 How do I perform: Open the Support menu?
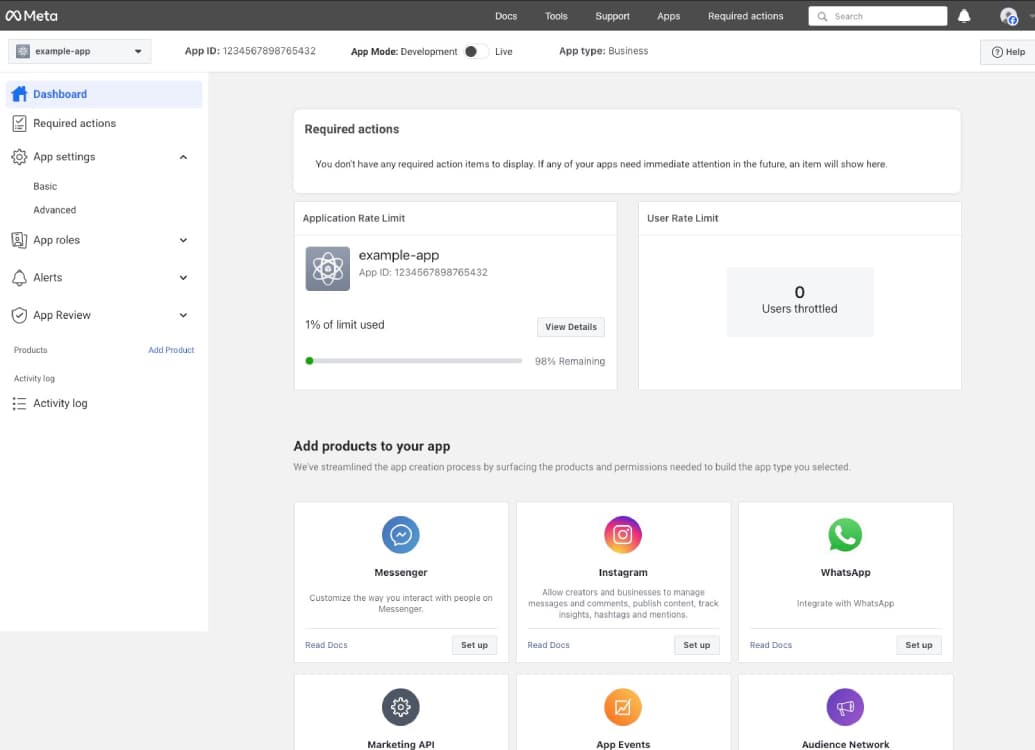(x=612, y=16)
